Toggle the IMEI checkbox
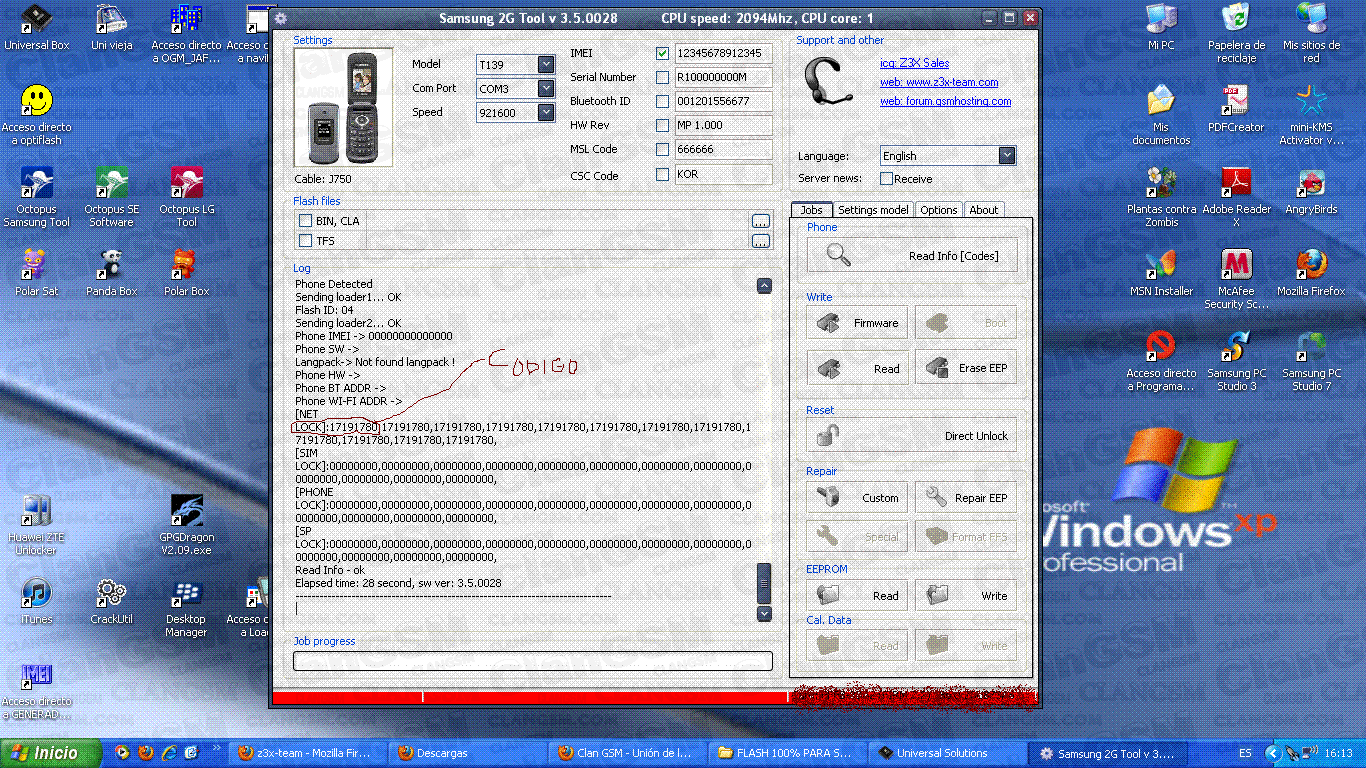This screenshot has width=1366, height=768. pyautogui.click(x=662, y=53)
